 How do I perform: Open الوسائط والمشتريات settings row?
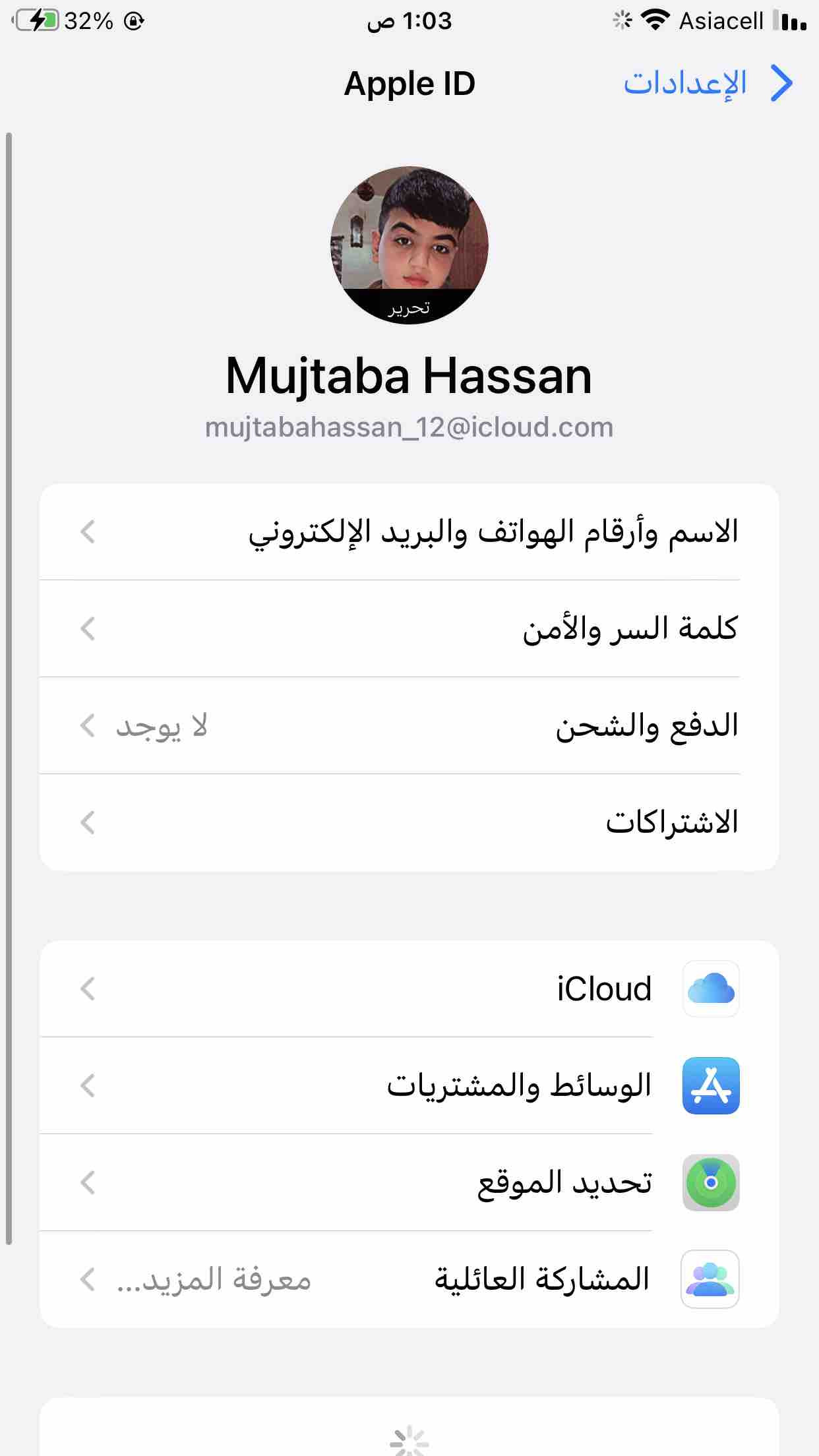(x=409, y=1085)
